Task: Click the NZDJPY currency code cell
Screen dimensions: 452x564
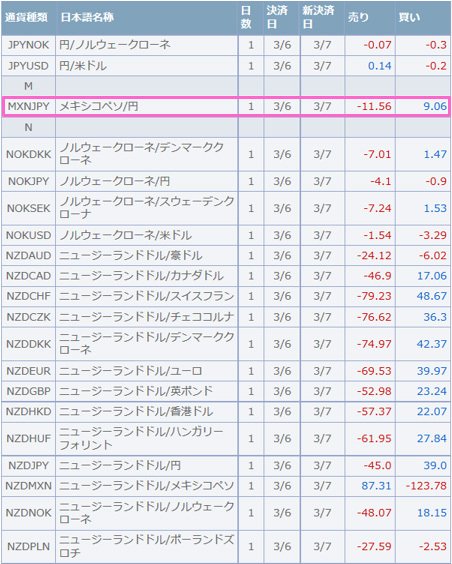Action: tap(28, 465)
